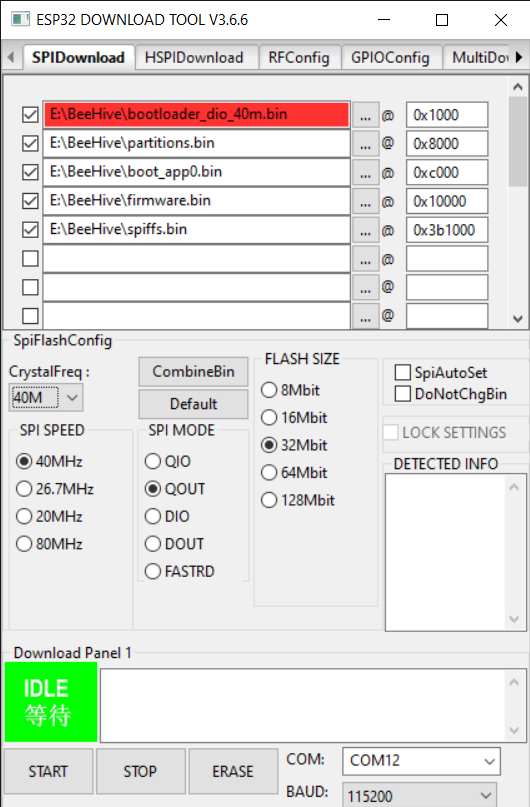Browse for the firmware.bin file
The height and width of the screenshot is (807, 530).
(x=365, y=201)
